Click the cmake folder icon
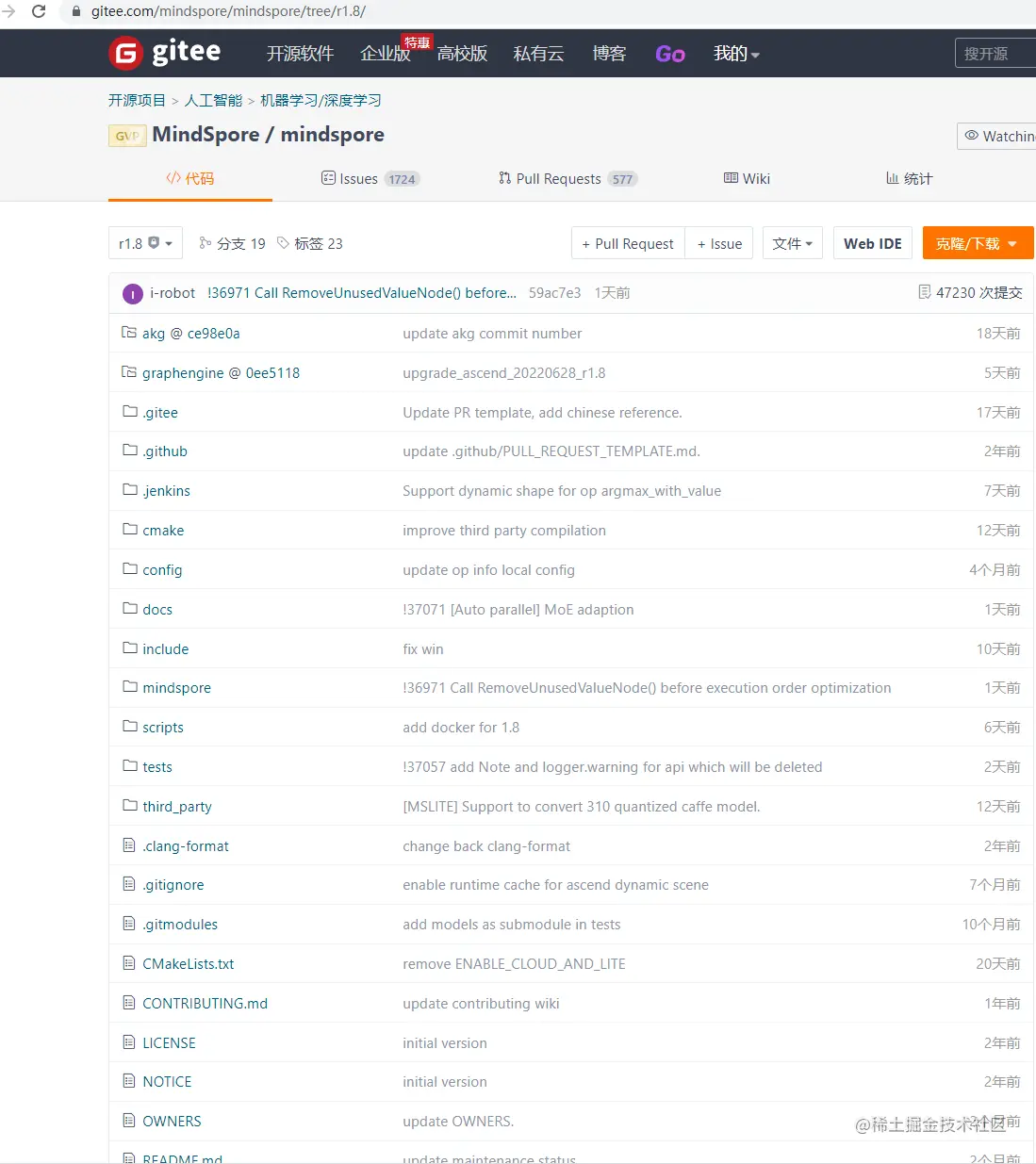This screenshot has width=1036, height=1164. pyautogui.click(x=130, y=530)
